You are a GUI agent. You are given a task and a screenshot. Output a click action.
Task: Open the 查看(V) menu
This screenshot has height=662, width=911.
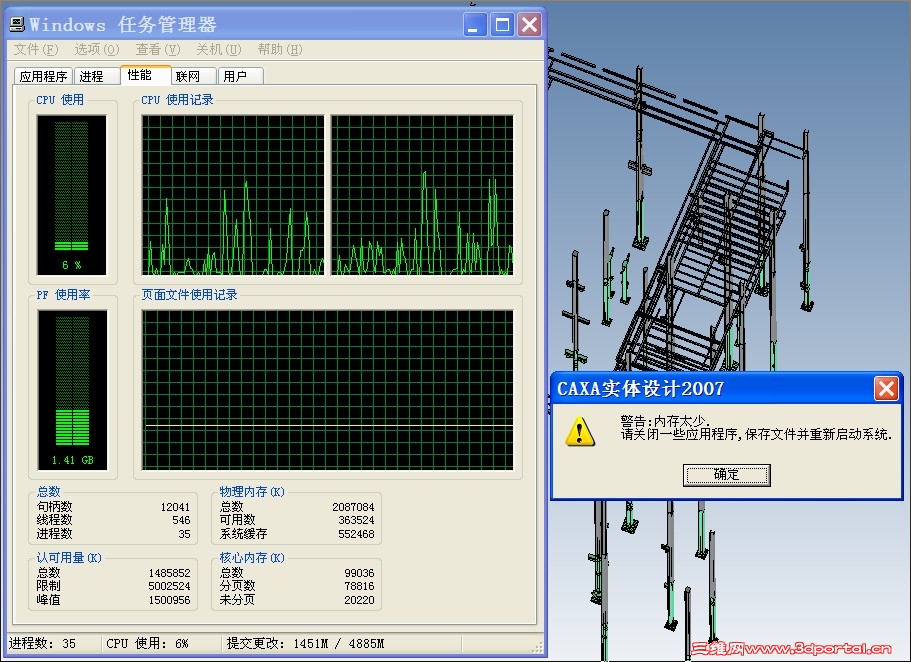click(x=157, y=49)
